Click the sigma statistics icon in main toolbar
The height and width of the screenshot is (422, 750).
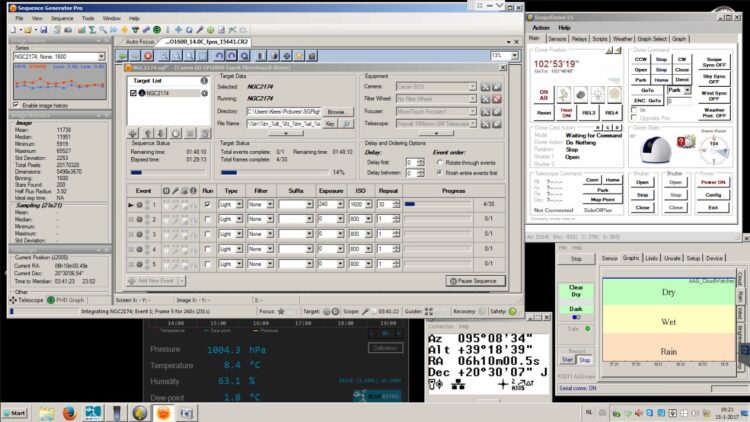tap(92, 30)
